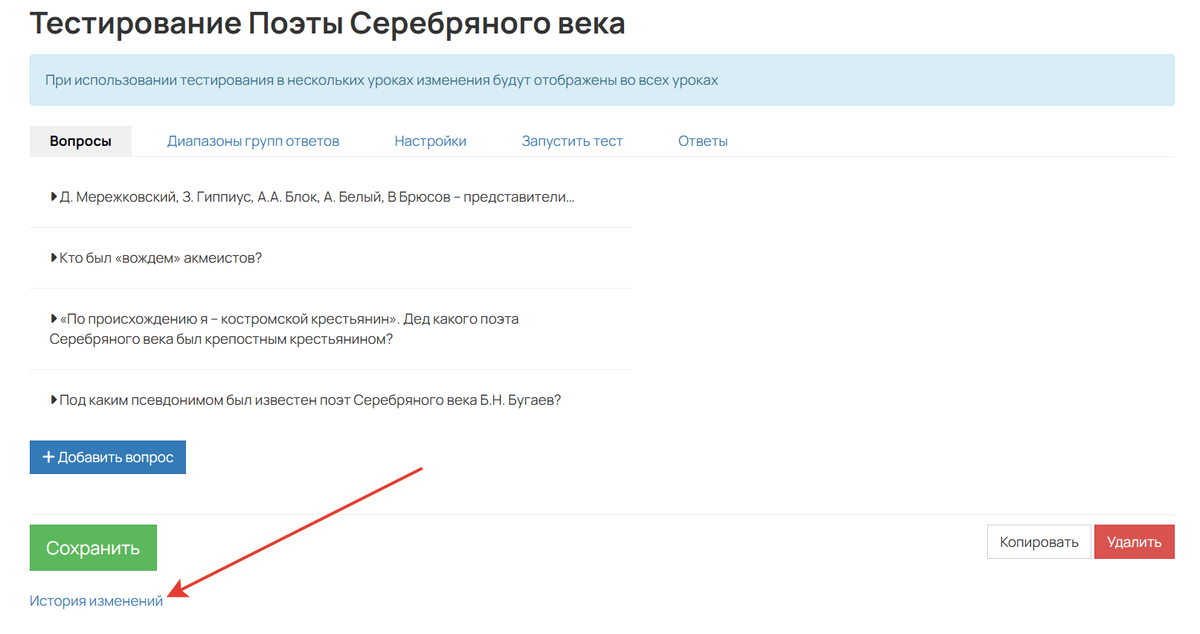Screen dimensions: 1200x634
Task: Switch to the Вопросы tab
Action: tap(81, 141)
